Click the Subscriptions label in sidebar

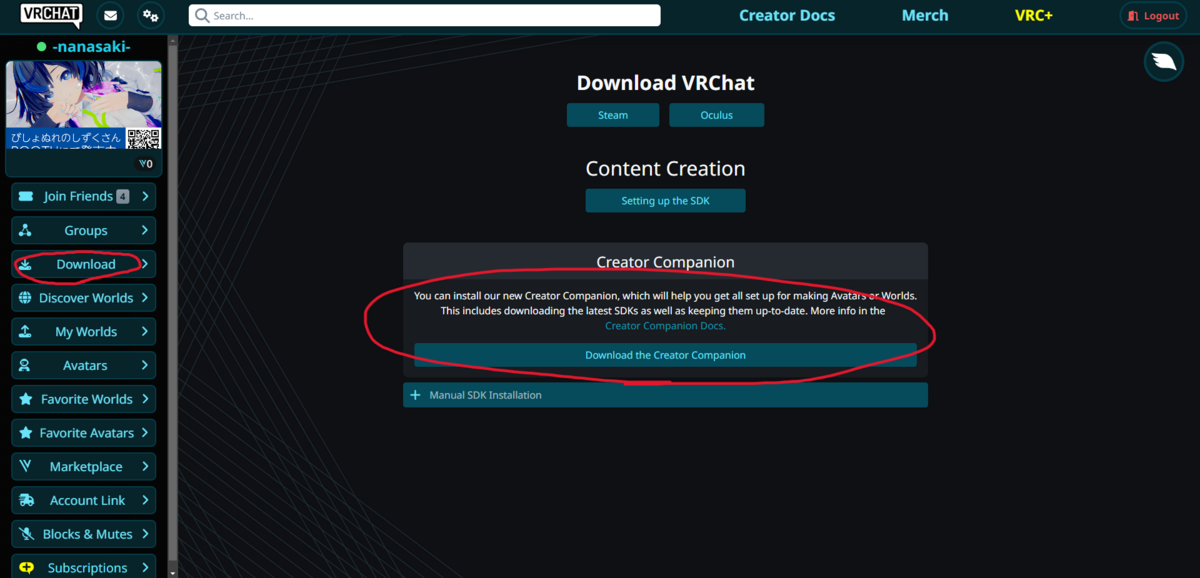(x=88, y=568)
